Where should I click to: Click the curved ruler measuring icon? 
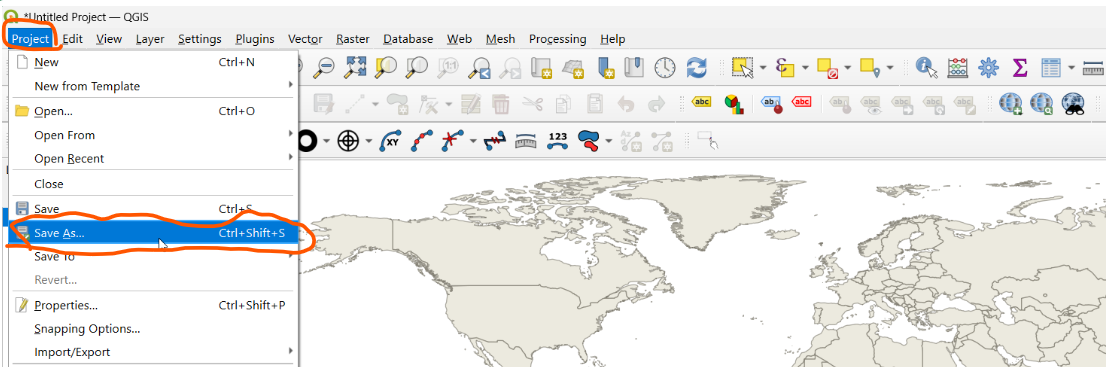tap(526, 140)
